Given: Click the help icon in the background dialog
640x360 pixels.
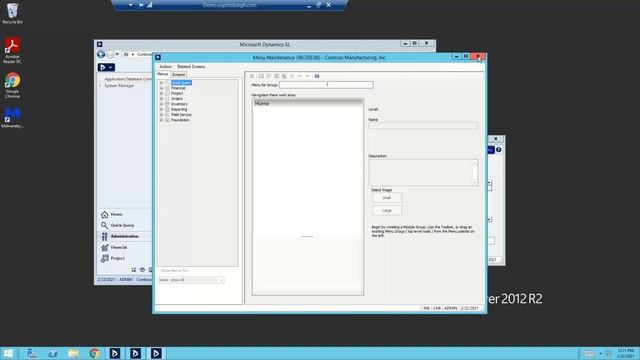Looking at the screenshot, I should pyautogui.click(x=499, y=150).
